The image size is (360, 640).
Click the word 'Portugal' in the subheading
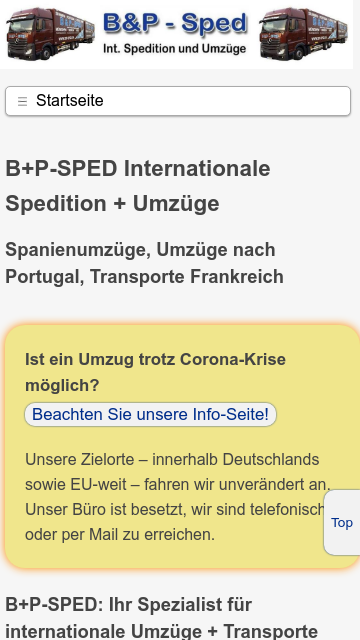(x=44, y=277)
